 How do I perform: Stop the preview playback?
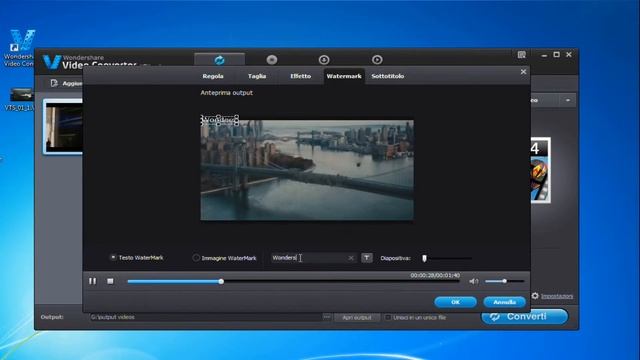[x=110, y=281]
